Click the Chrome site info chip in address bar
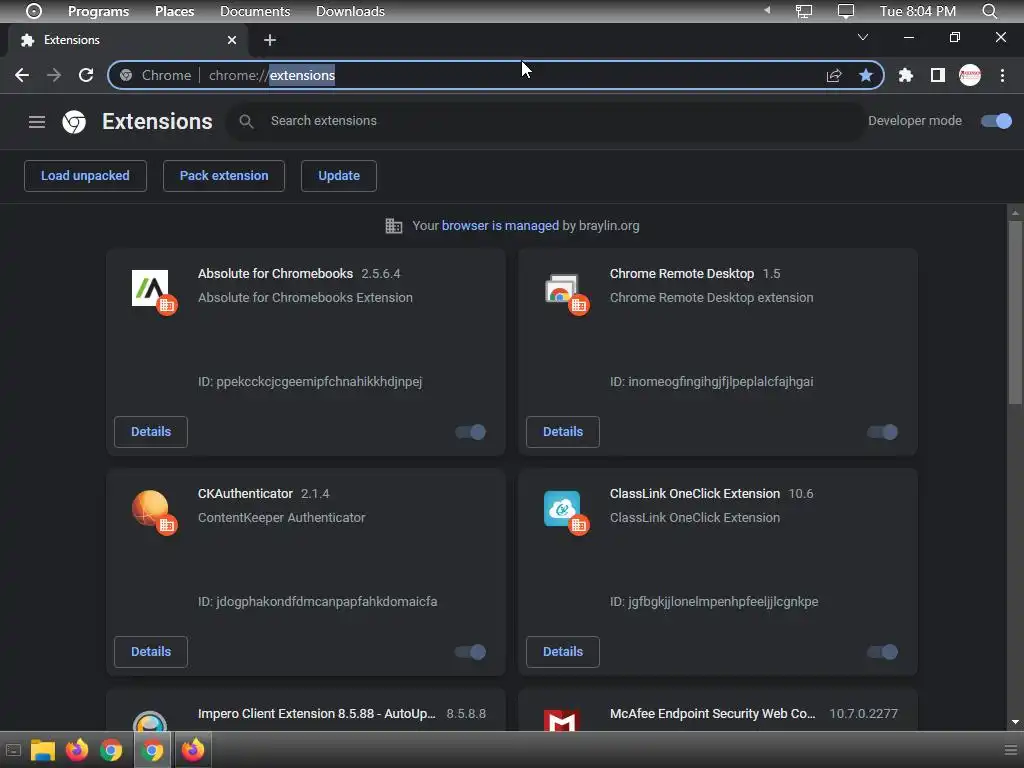Viewport: 1024px width, 768px height. tap(156, 75)
